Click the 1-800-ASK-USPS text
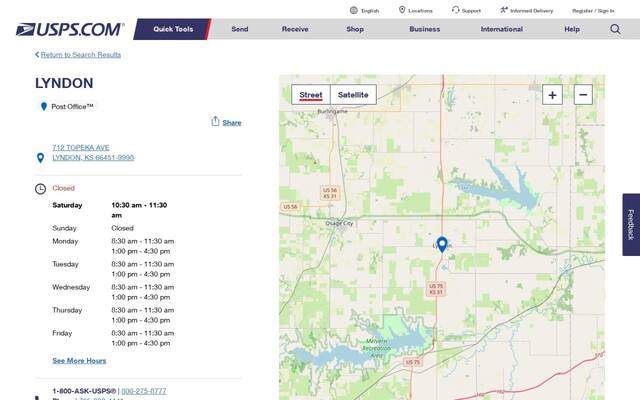Viewport: 640px width, 400px height. tap(84, 391)
